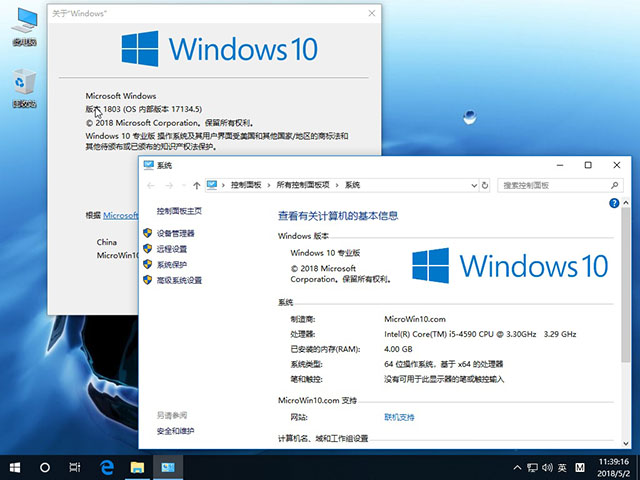Click the System window title icon
The height and width of the screenshot is (480, 640).
[149, 165]
